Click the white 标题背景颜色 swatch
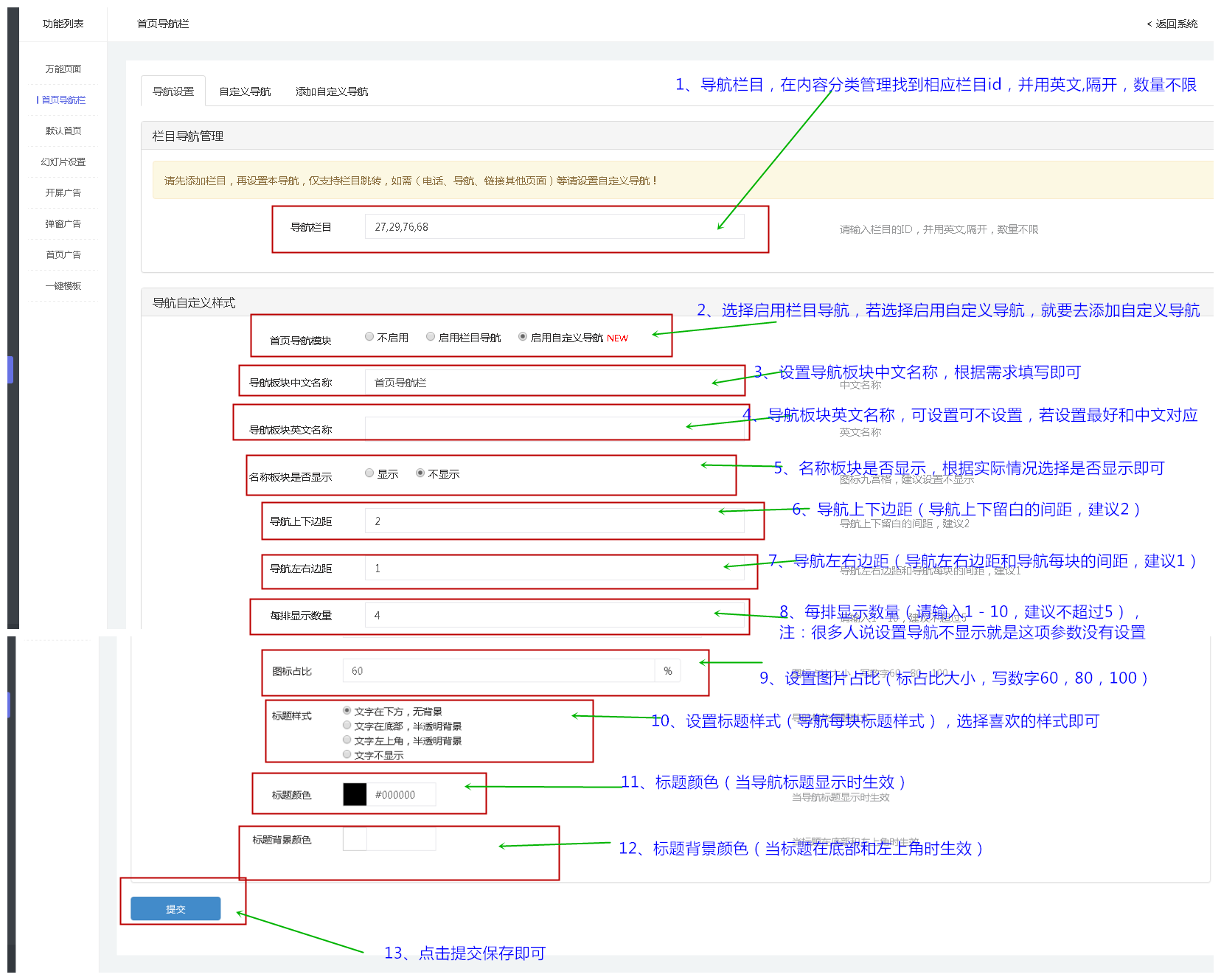1221x980 pixels. tap(355, 839)
